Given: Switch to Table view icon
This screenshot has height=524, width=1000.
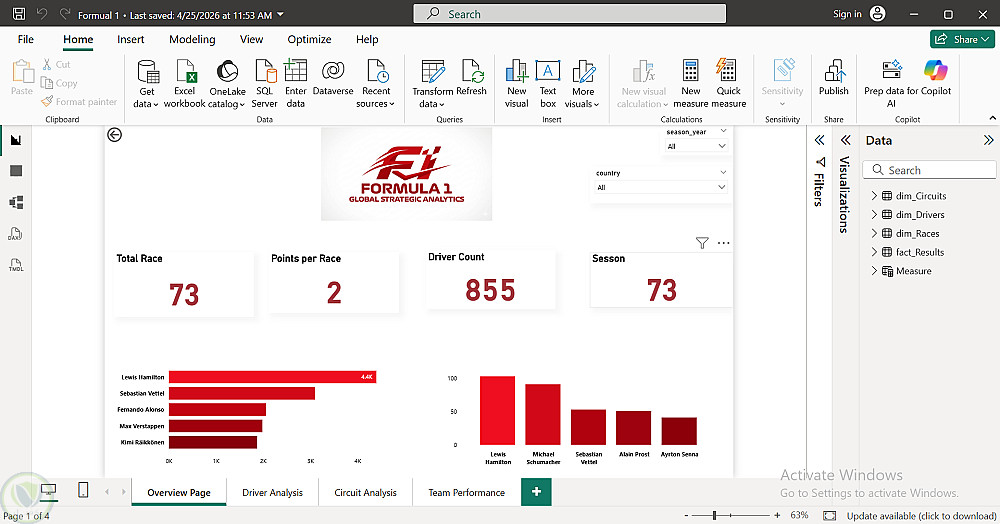Looking at the screenshot, I should (16, 171).
